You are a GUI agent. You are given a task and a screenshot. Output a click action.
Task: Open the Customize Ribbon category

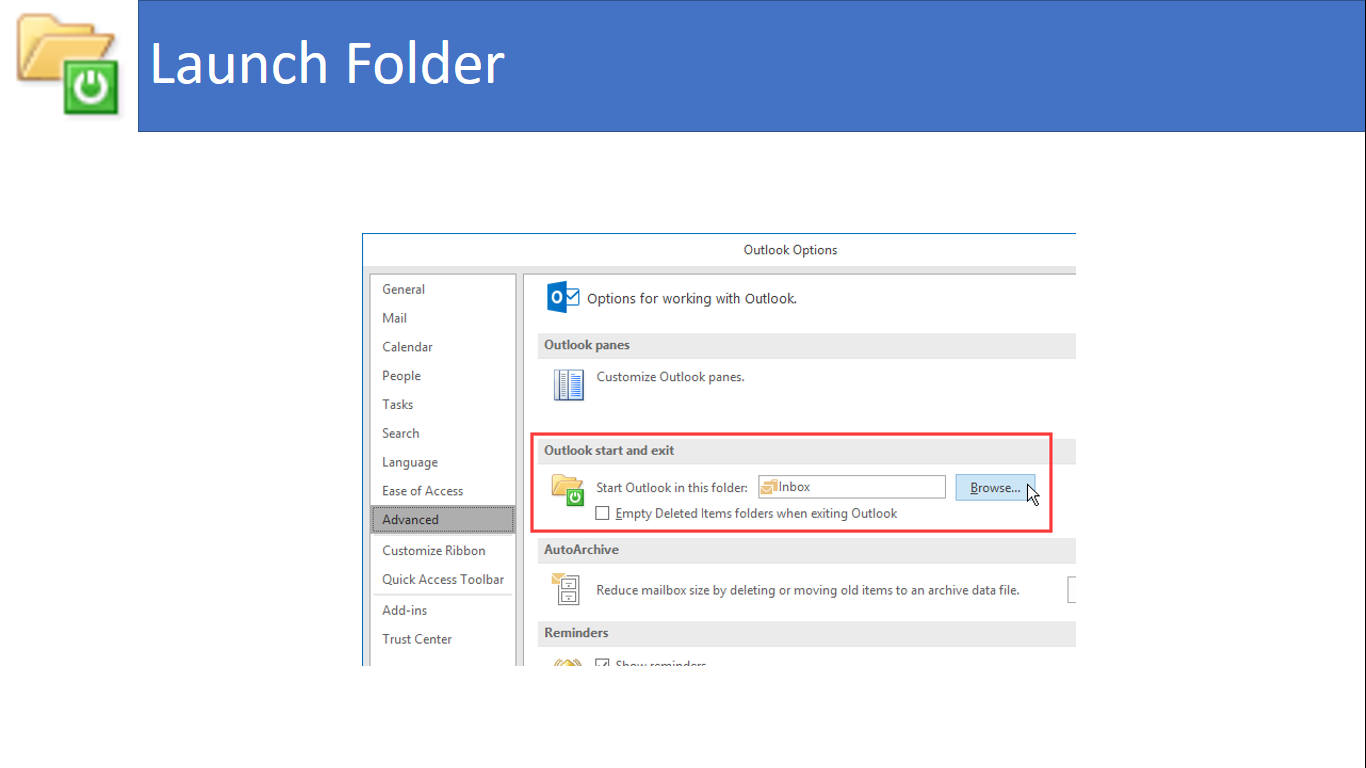[442, 551]
